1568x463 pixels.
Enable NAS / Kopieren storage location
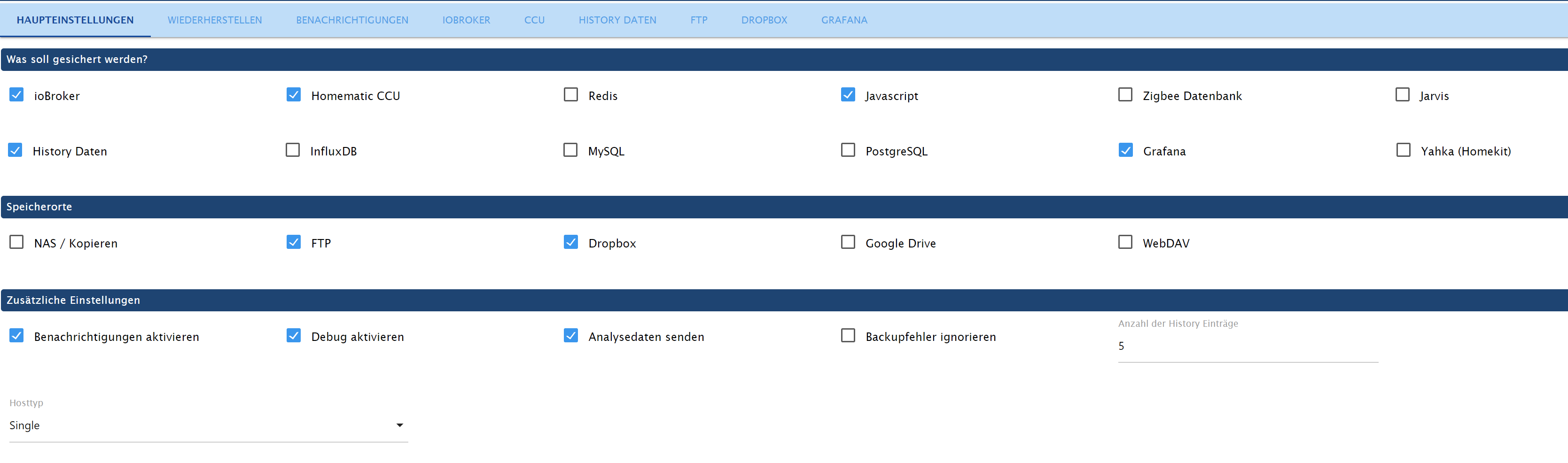(x=16, y=242)
